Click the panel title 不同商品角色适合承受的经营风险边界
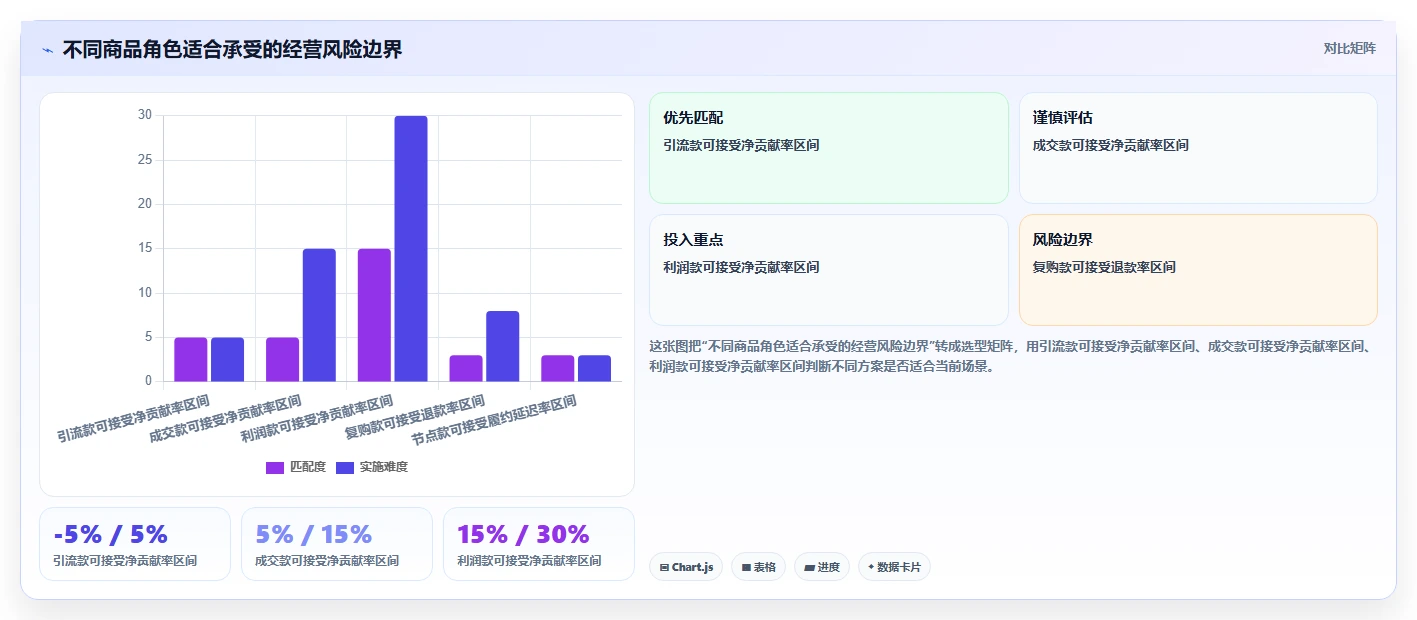The width and height of the screenshot is (1417, 620). click(232, 49)
